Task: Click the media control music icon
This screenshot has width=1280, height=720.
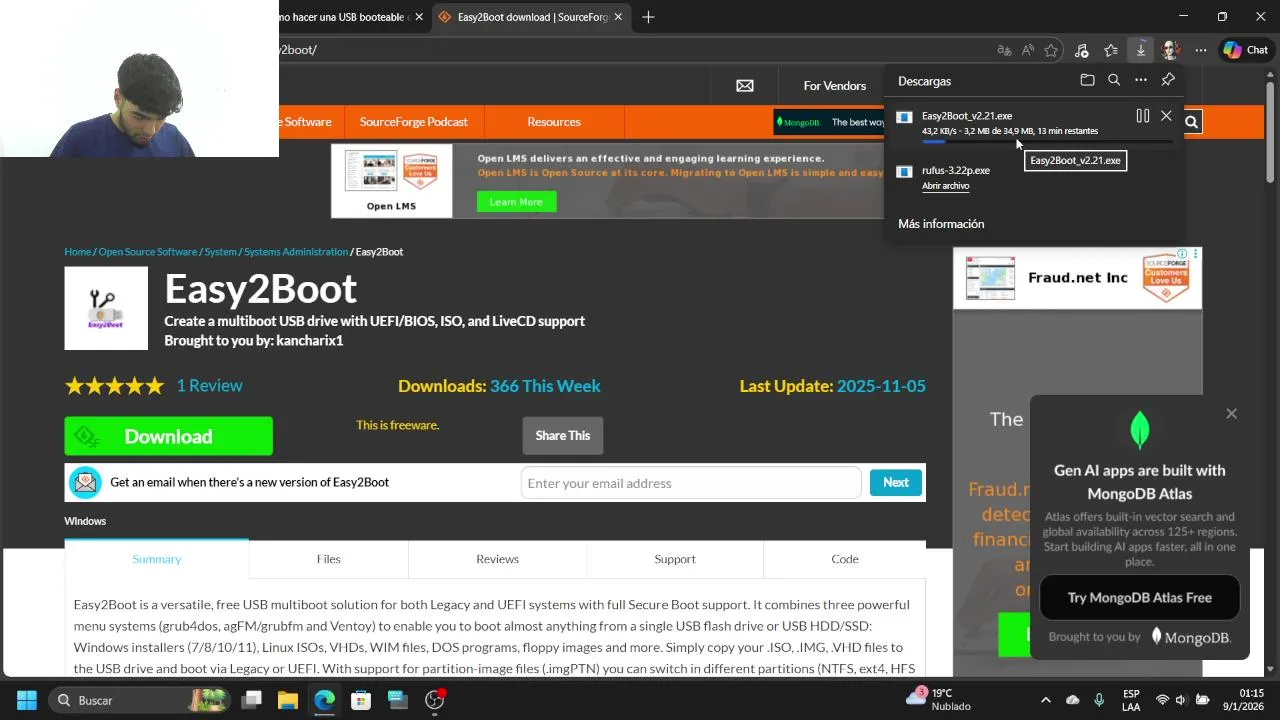Action: click(x=1081, y=50)
